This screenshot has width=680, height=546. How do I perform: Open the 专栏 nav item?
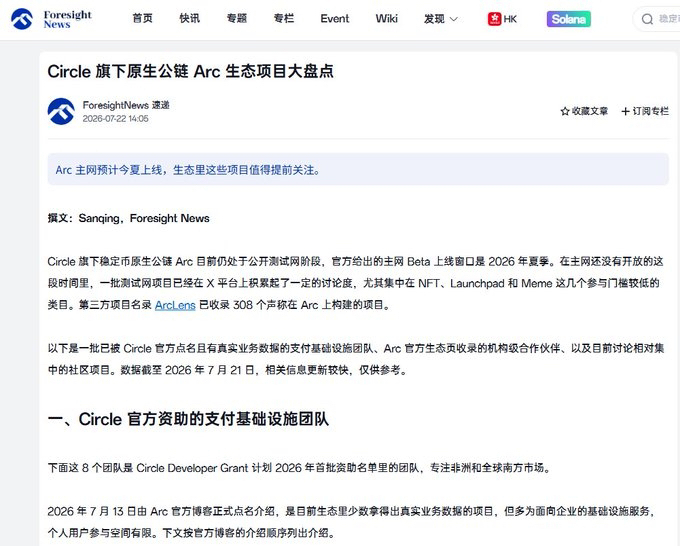pos(284,19)
